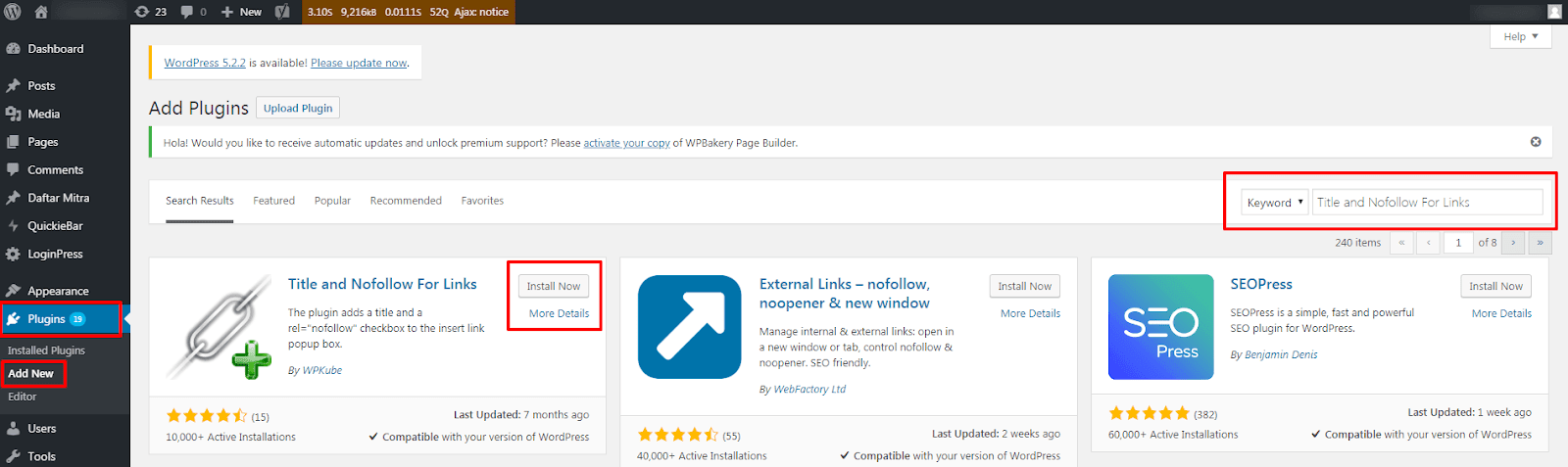1568x467 pixels.
Task: Dismiss the WPBakery activation notice
Action: click(x=1536, y=142)
